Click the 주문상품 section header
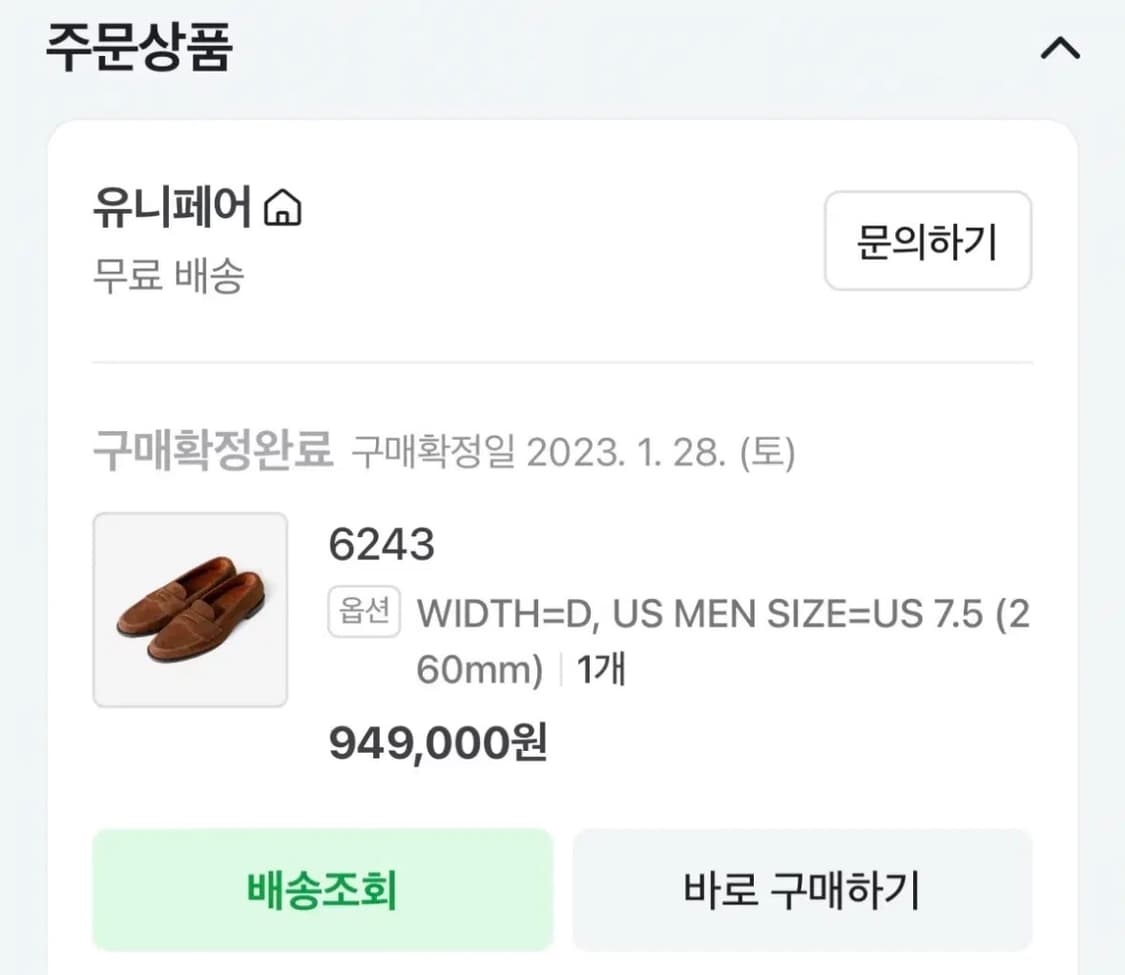Viewport: 1125px width, 975px height. (x=139, y=49)
